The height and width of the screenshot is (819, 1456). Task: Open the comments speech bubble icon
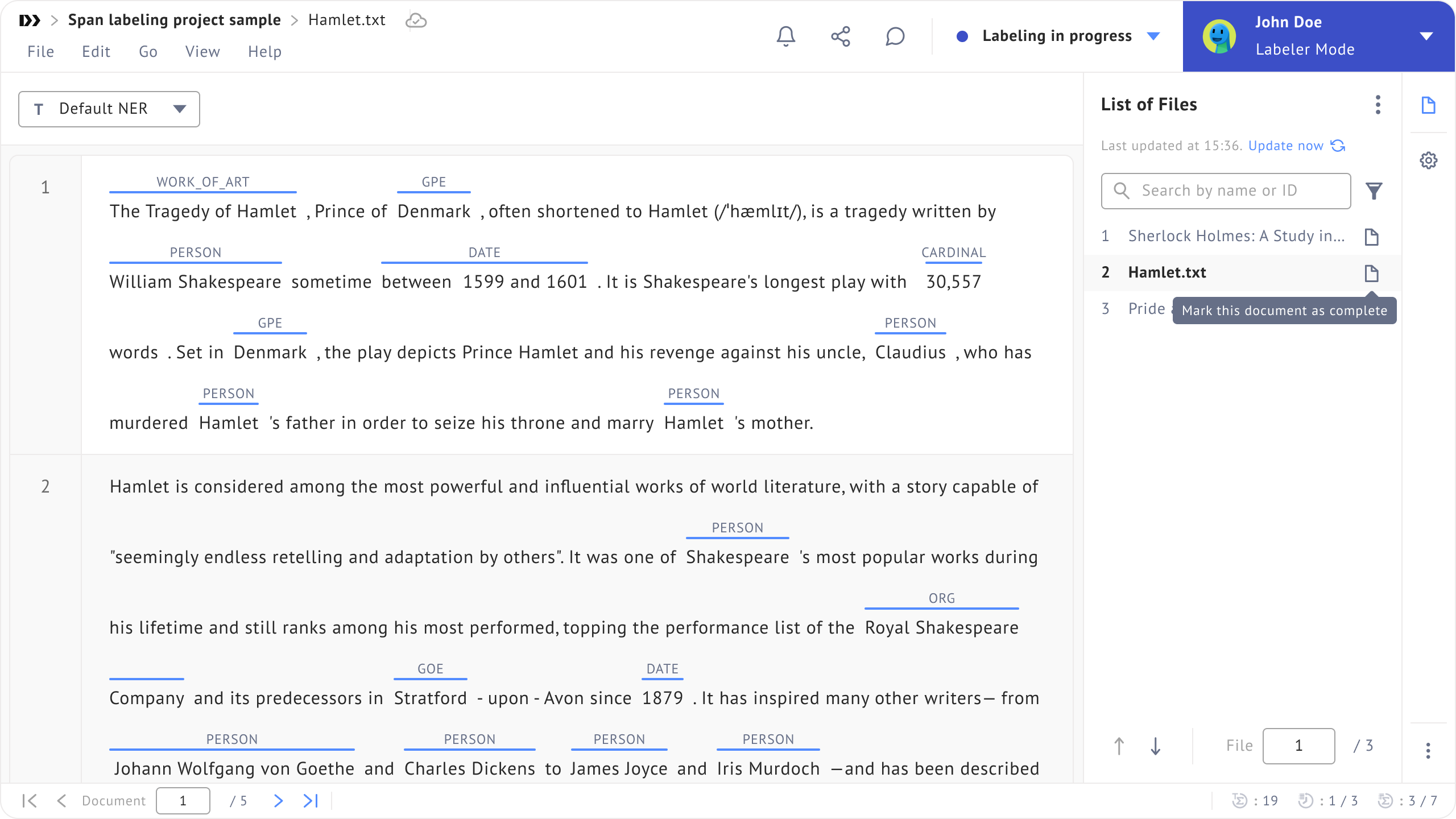(895, 36)
